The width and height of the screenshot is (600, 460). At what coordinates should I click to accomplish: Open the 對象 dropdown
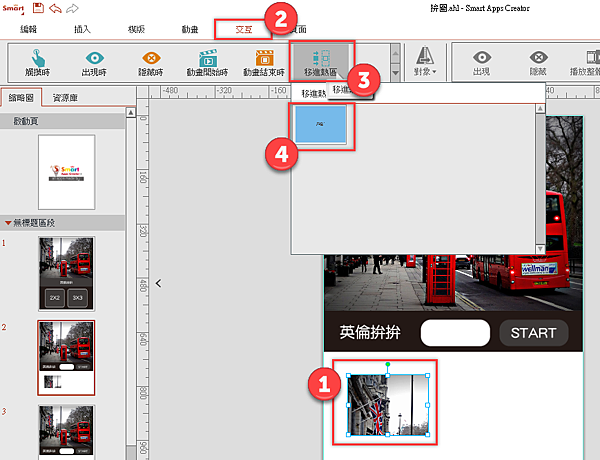(x=425, y=61)
